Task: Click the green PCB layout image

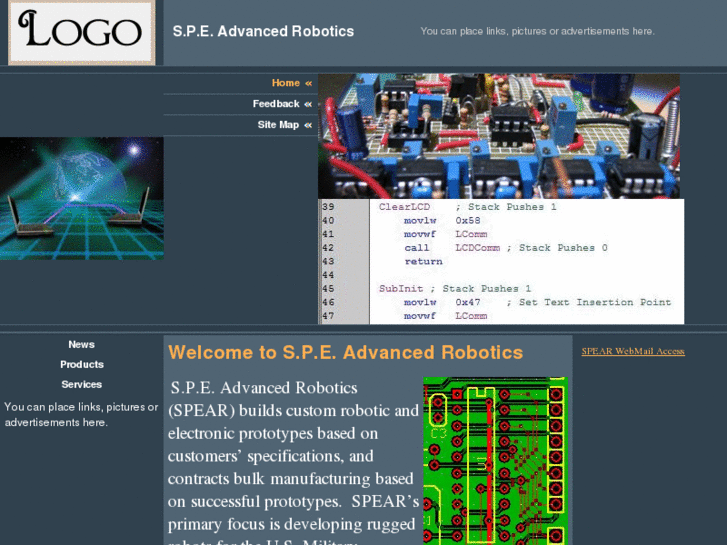Action: (x=495, y=461)
